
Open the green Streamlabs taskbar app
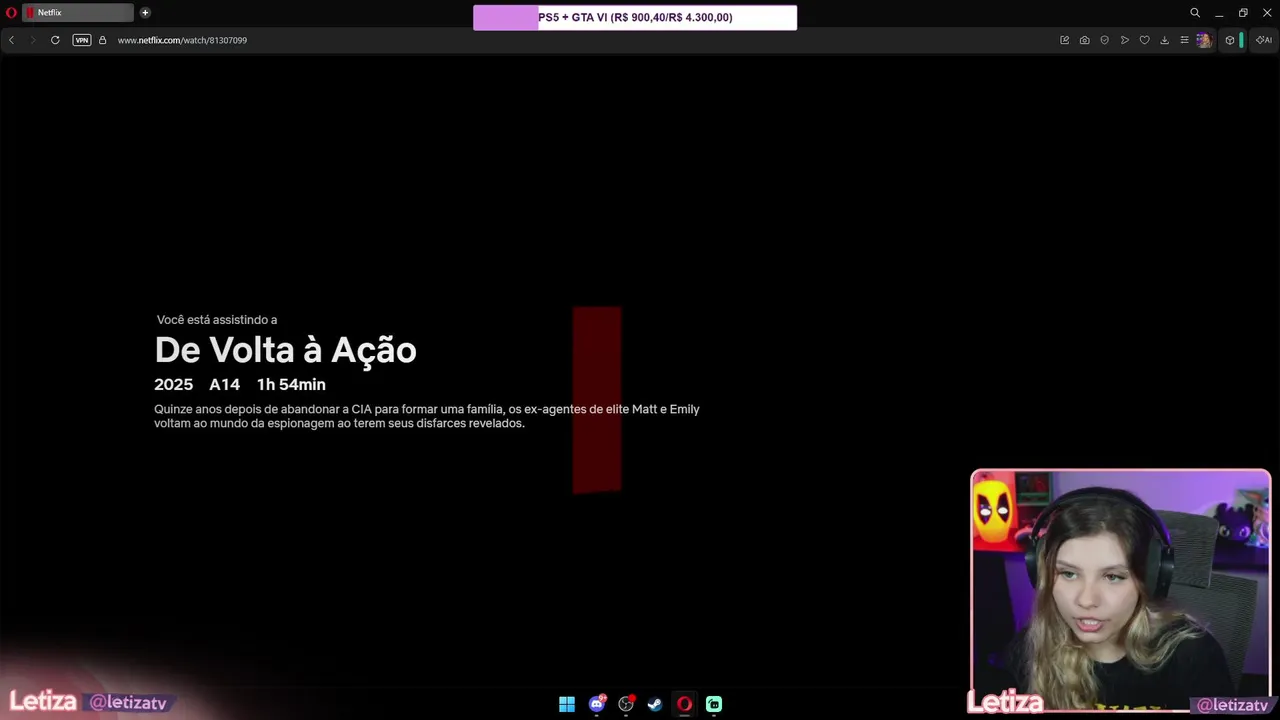714,704
